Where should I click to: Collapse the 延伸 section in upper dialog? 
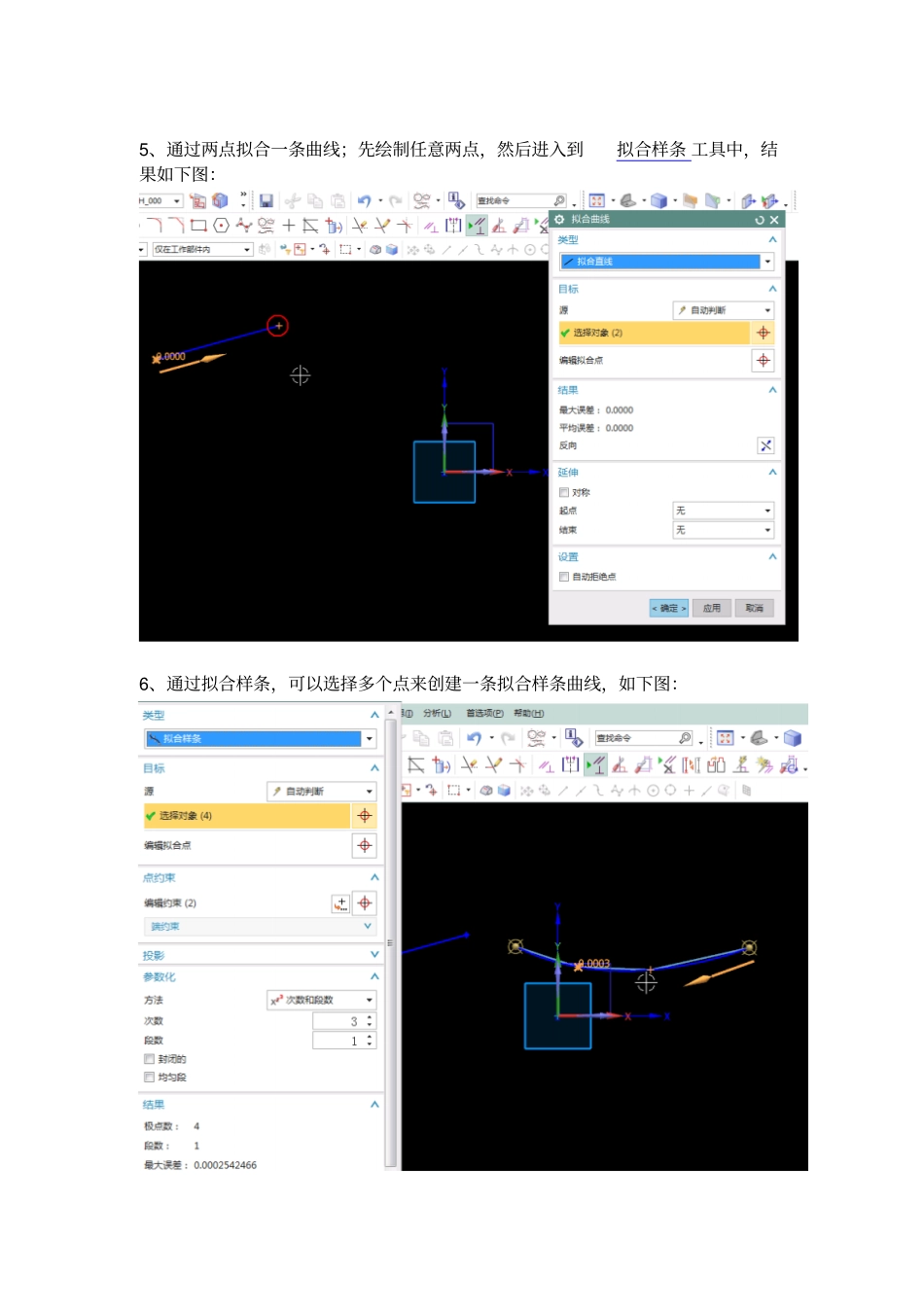tap(772, 473)
